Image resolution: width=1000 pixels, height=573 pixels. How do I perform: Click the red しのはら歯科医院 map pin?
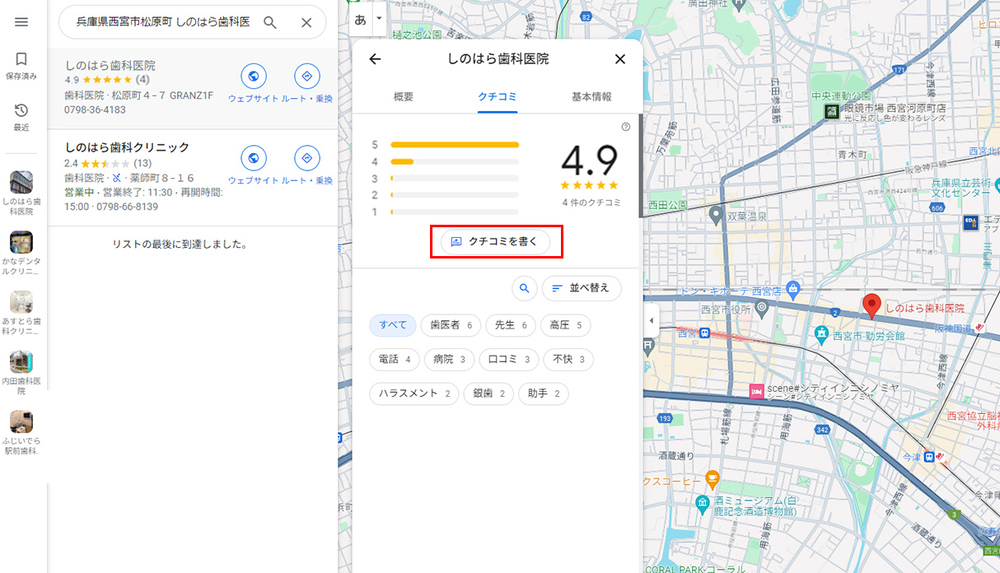pyautogui.click(x=871, y=305)
